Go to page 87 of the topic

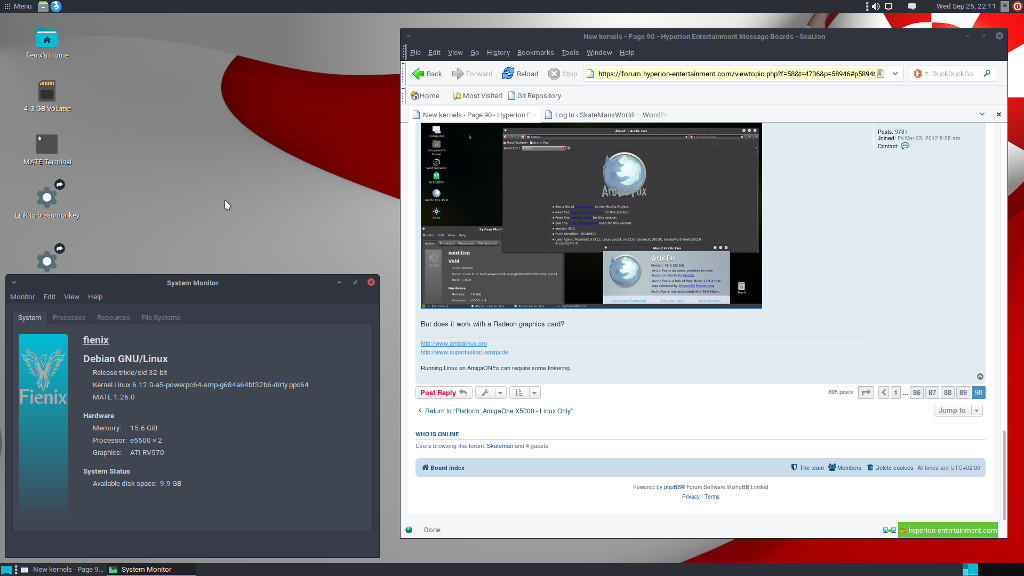(932, 392)
